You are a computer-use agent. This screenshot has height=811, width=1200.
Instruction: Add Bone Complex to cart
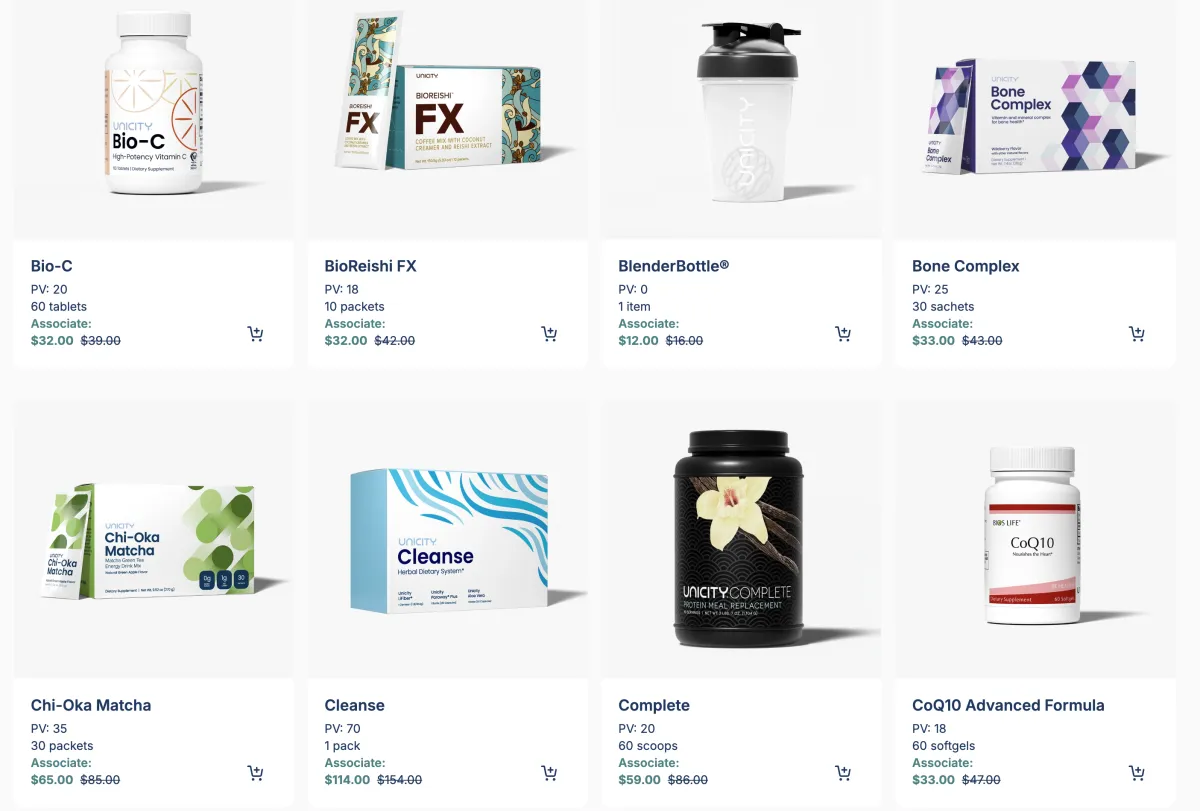coord(1137,334)
